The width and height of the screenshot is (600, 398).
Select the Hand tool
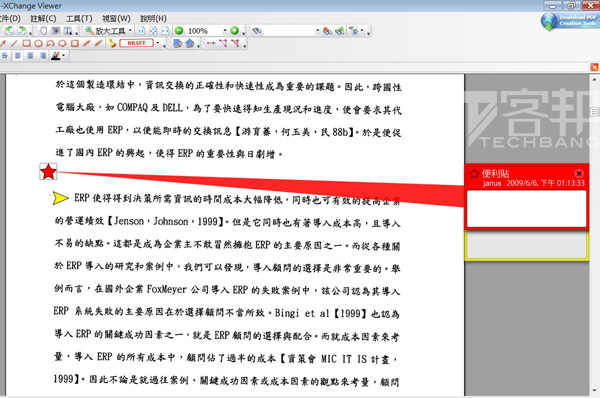(43, 31)
